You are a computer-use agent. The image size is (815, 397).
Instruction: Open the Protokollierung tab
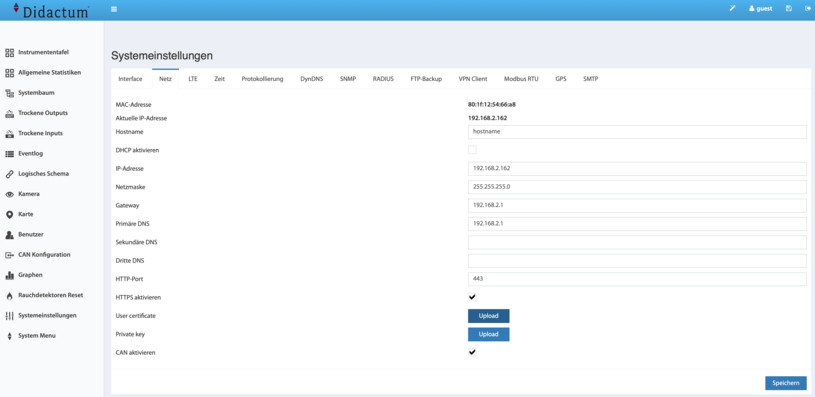[x=262, y=79]
